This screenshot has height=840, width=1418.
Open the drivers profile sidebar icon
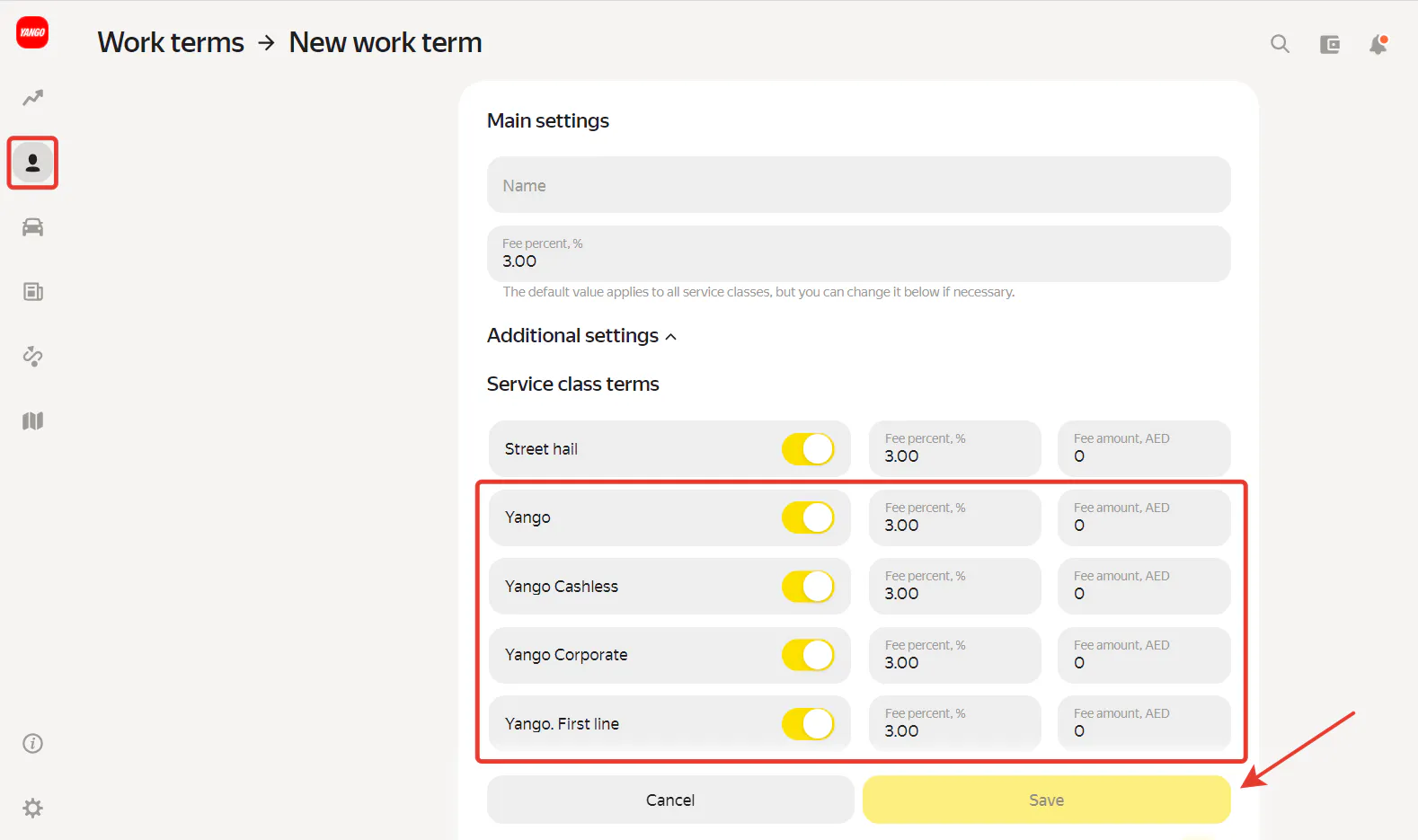pyautogui.click(x=33, y=163)
